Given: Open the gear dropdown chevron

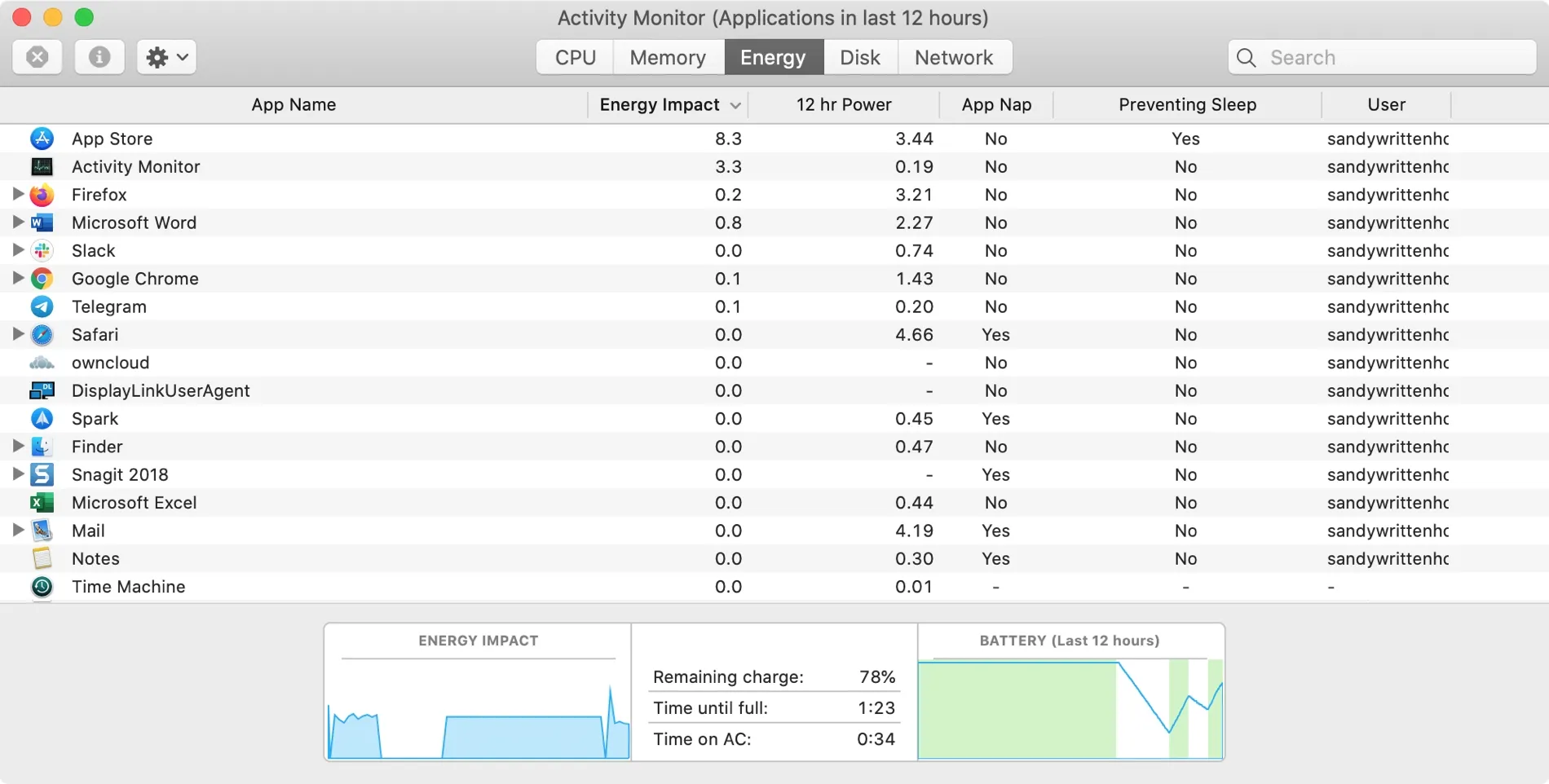Looking at the screenshot, I should 183,57.
